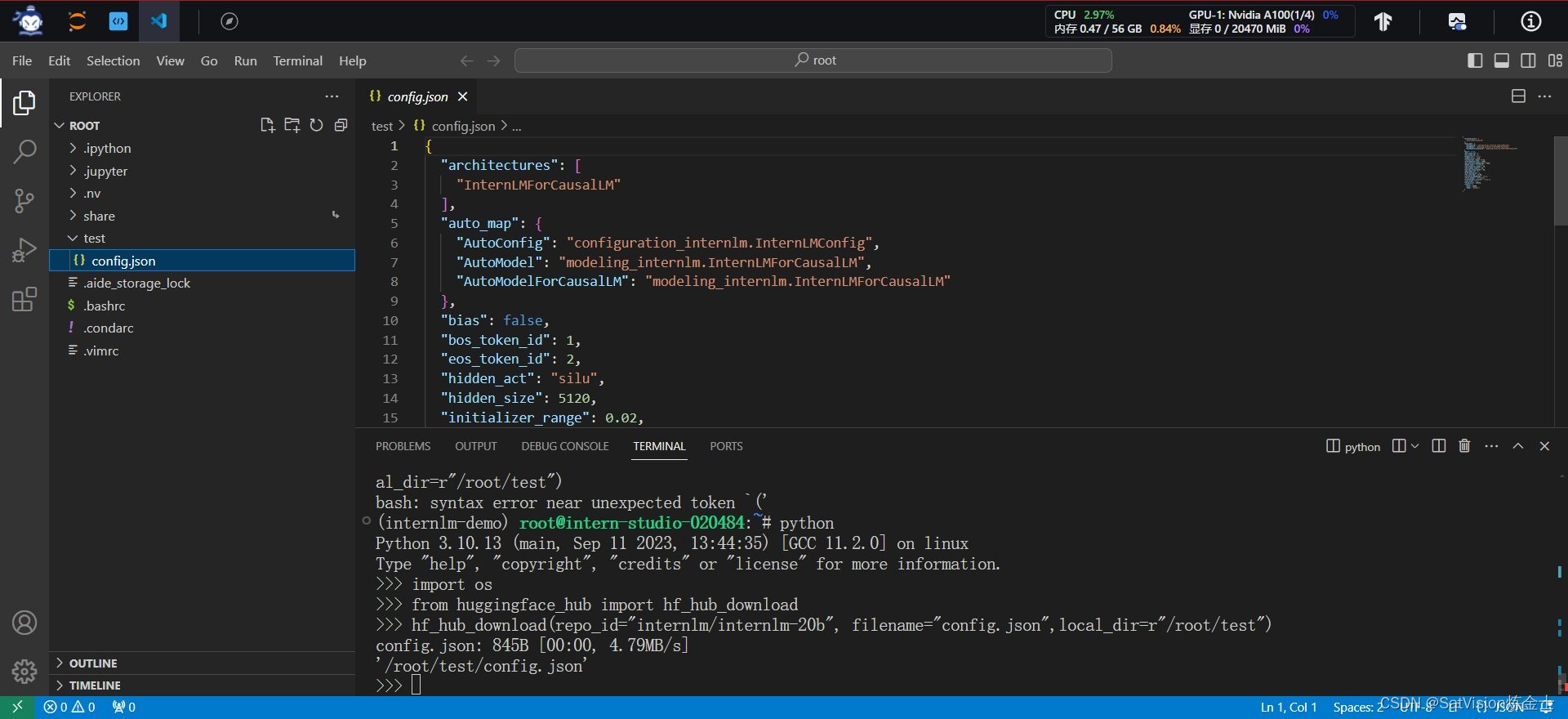Click the editor vertical scrollbar
1568x719 pixels.
click(x=1561, y=181)
